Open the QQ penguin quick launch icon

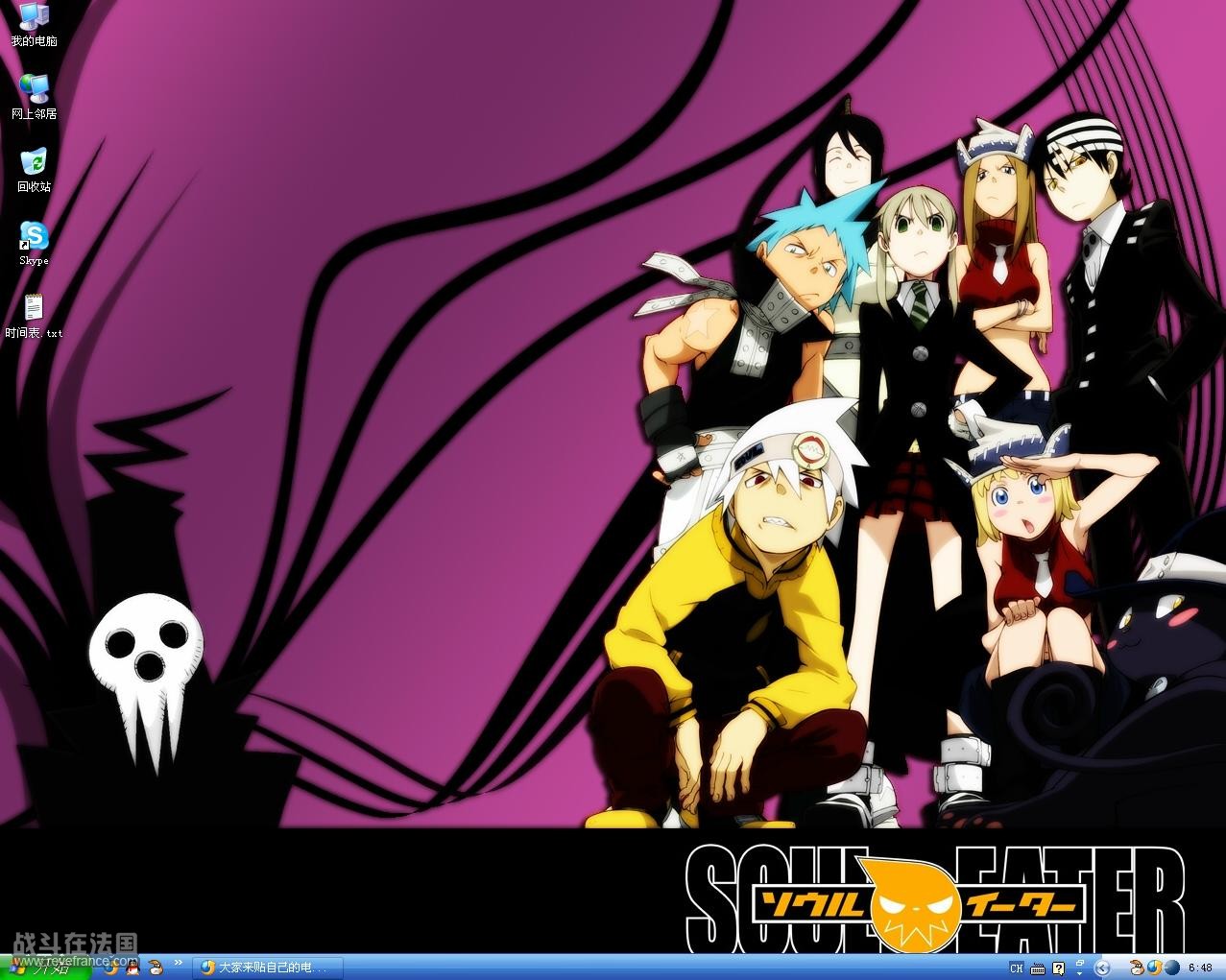[x=132, y=968]
